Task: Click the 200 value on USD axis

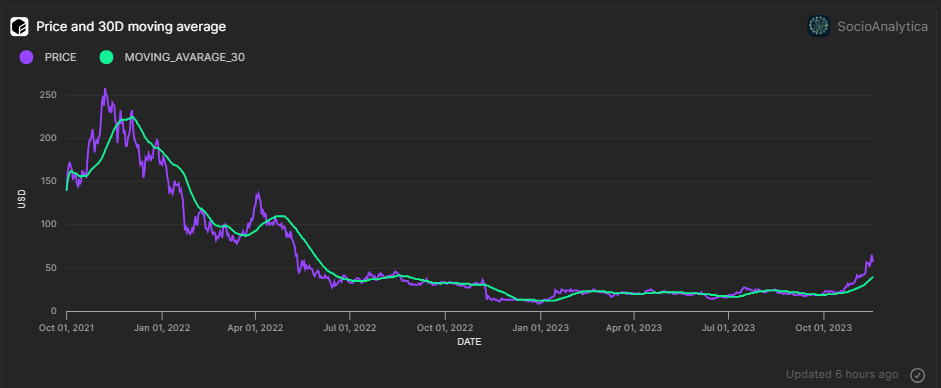Action: tap(49, 139)
